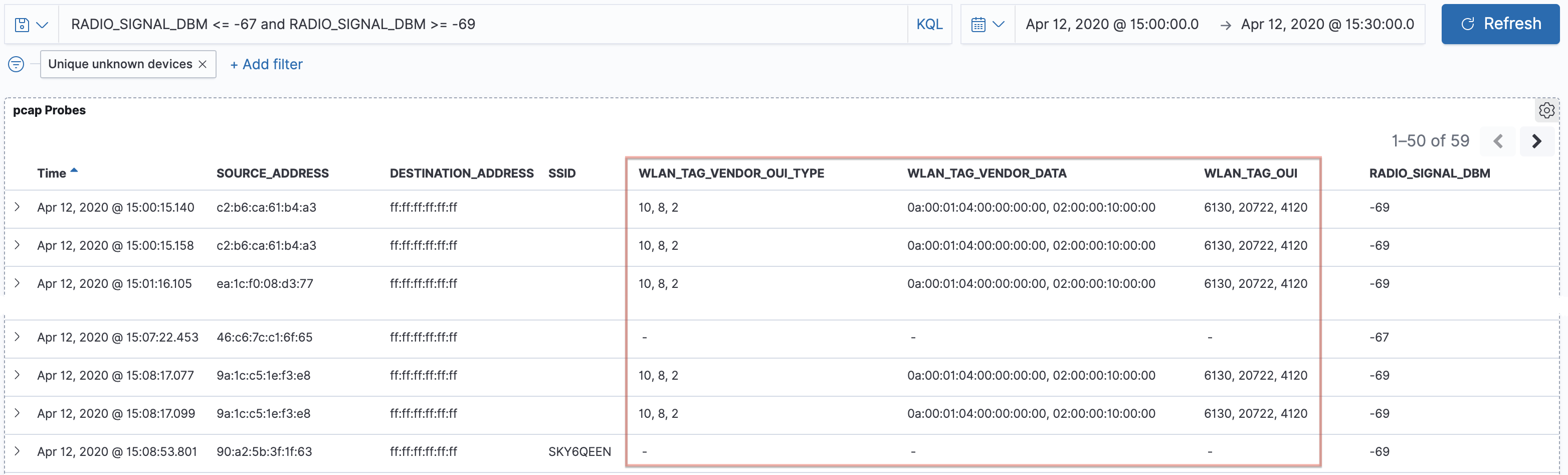
Task: Click source 9a:1c:c5:1e:f3:e8 in 15:08:17.099 row
Action: click(264, 413)
